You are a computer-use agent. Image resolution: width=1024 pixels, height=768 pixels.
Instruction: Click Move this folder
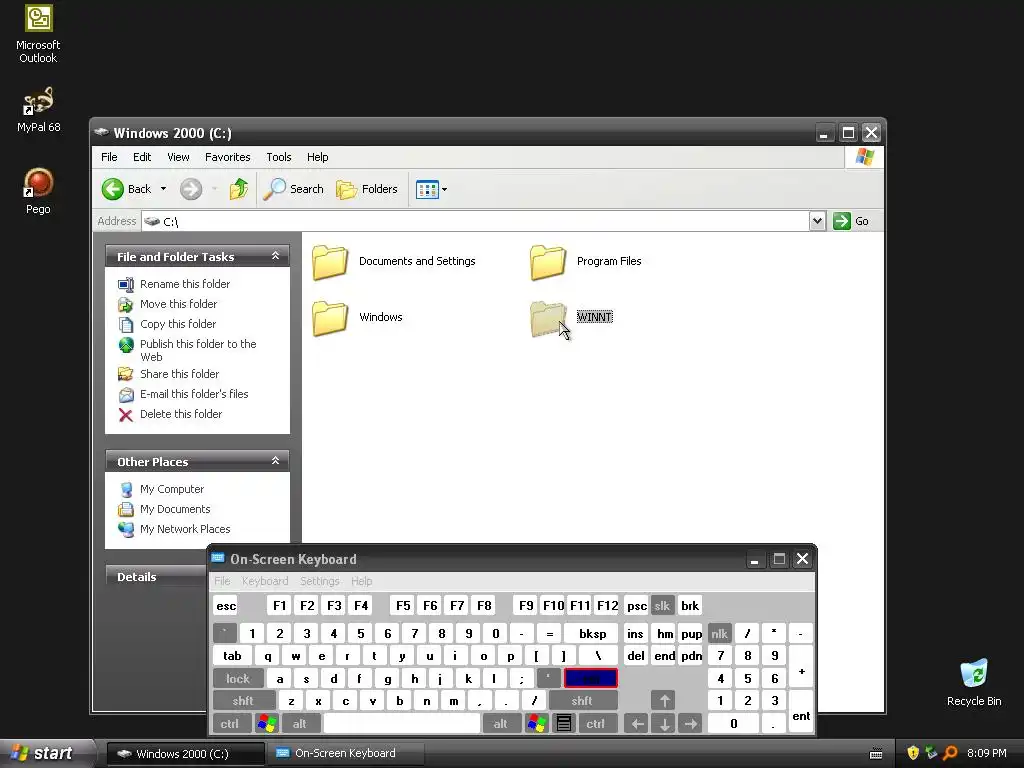[x=178, y=304]
